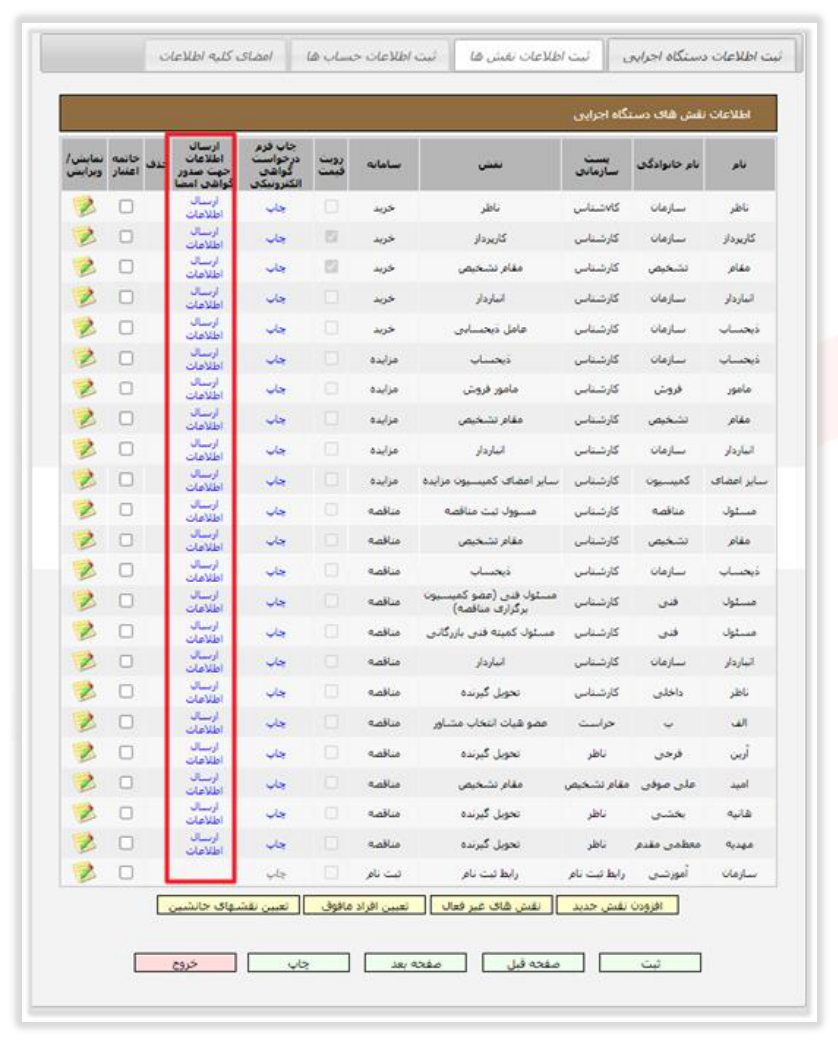The image size is (838, 1044).
Task: Check خاتمه اعتبار for هانیه بخشی row
Action: (x=126, y=813)
